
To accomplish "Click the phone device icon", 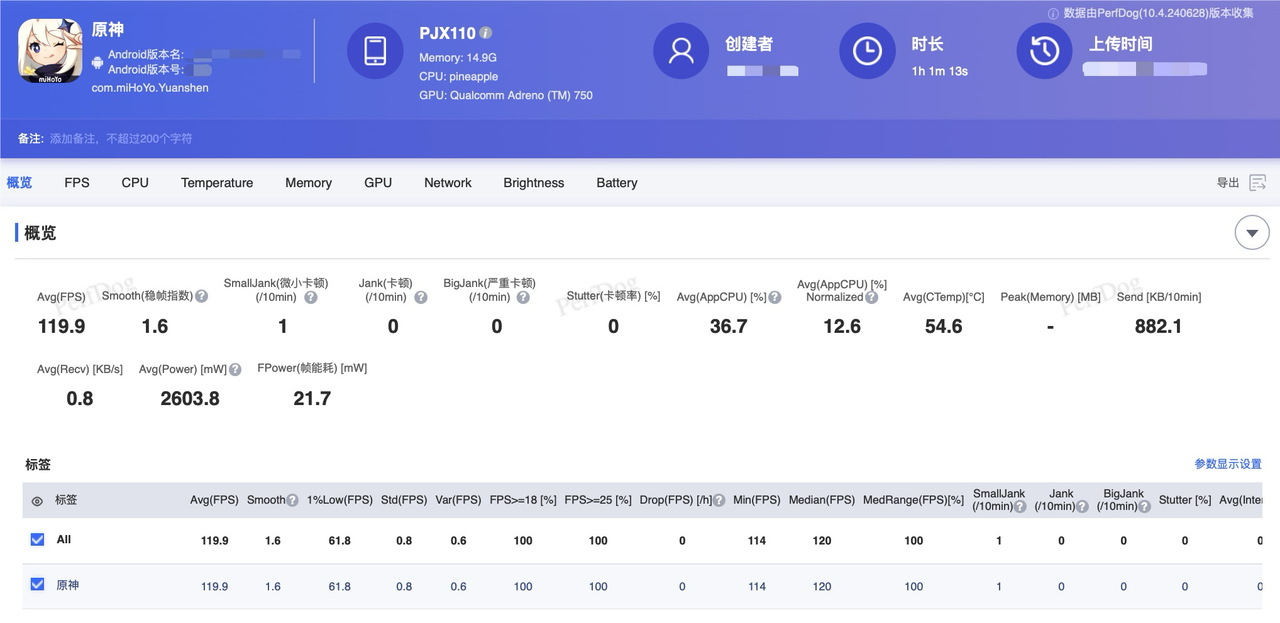I will click(x=375, y=51).
